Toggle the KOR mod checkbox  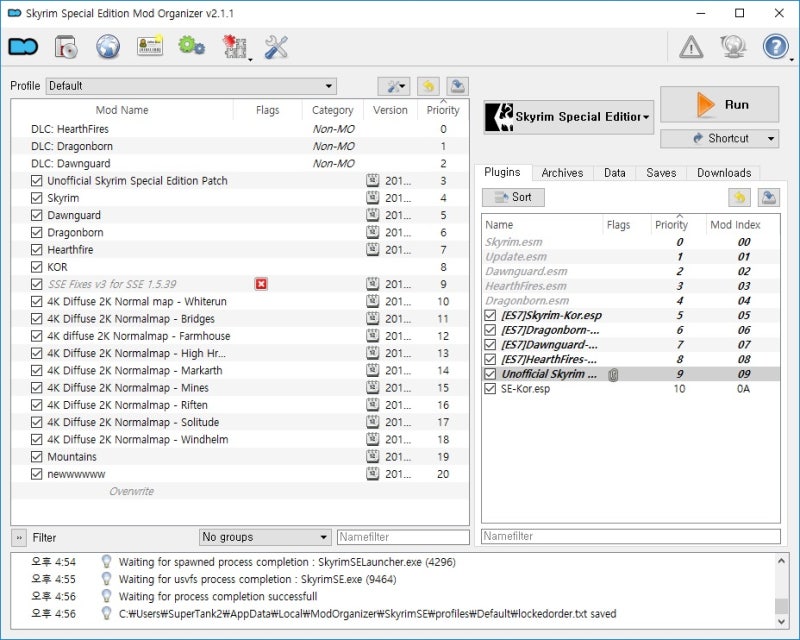point(37,267)
